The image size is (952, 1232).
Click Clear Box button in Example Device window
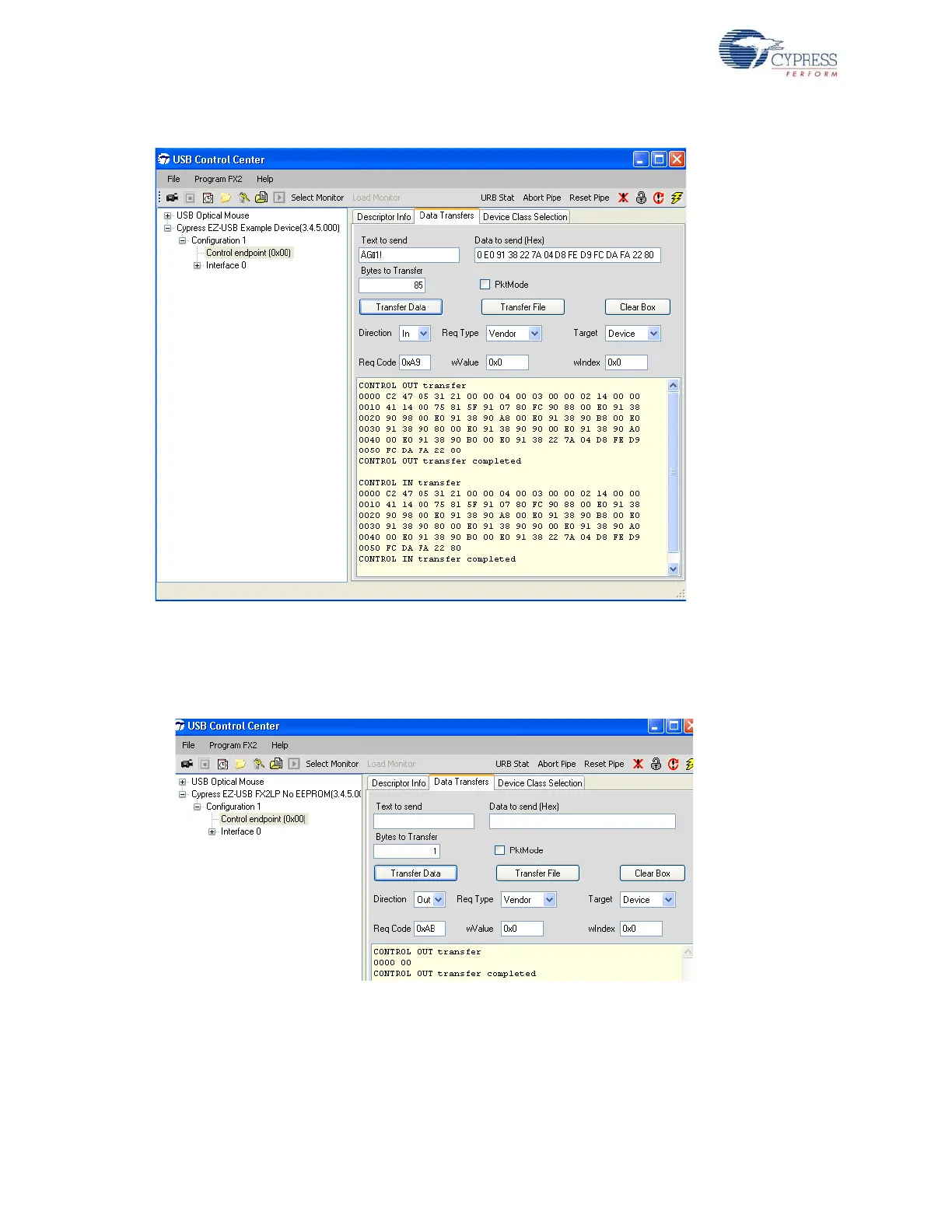[x=638, y=307]
